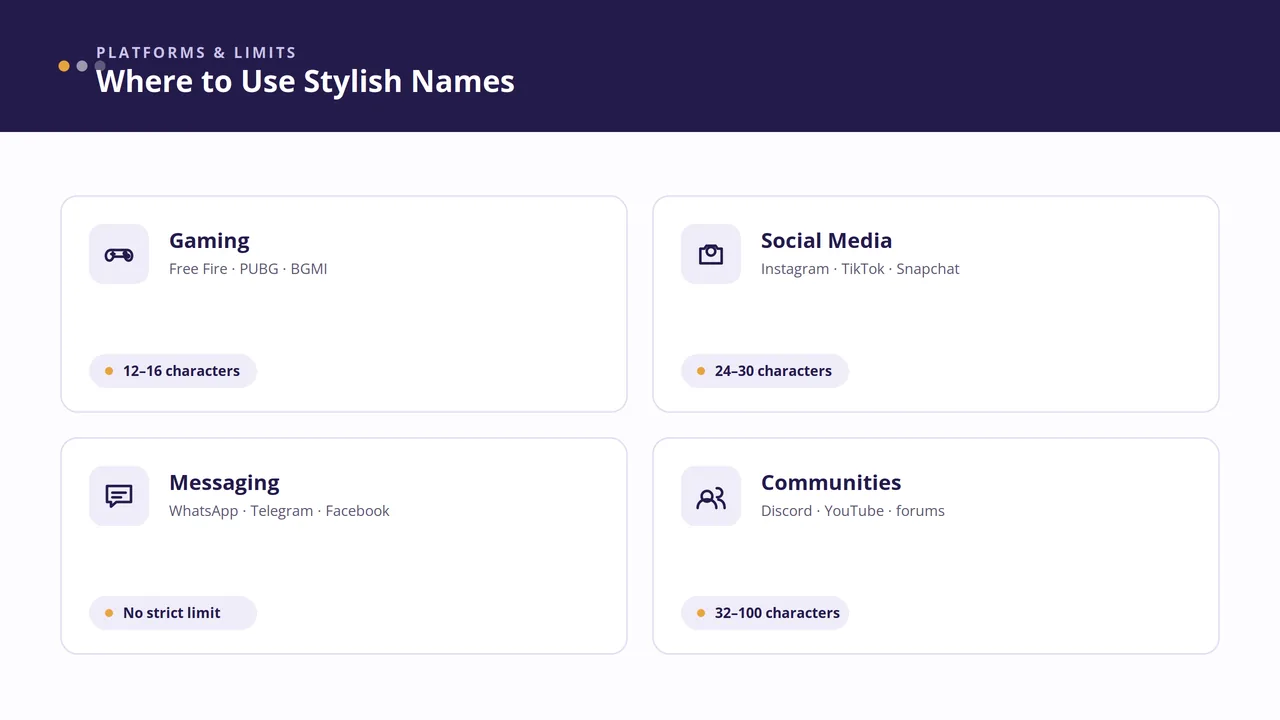Select the 32–100 characters badge

point(765,613)
